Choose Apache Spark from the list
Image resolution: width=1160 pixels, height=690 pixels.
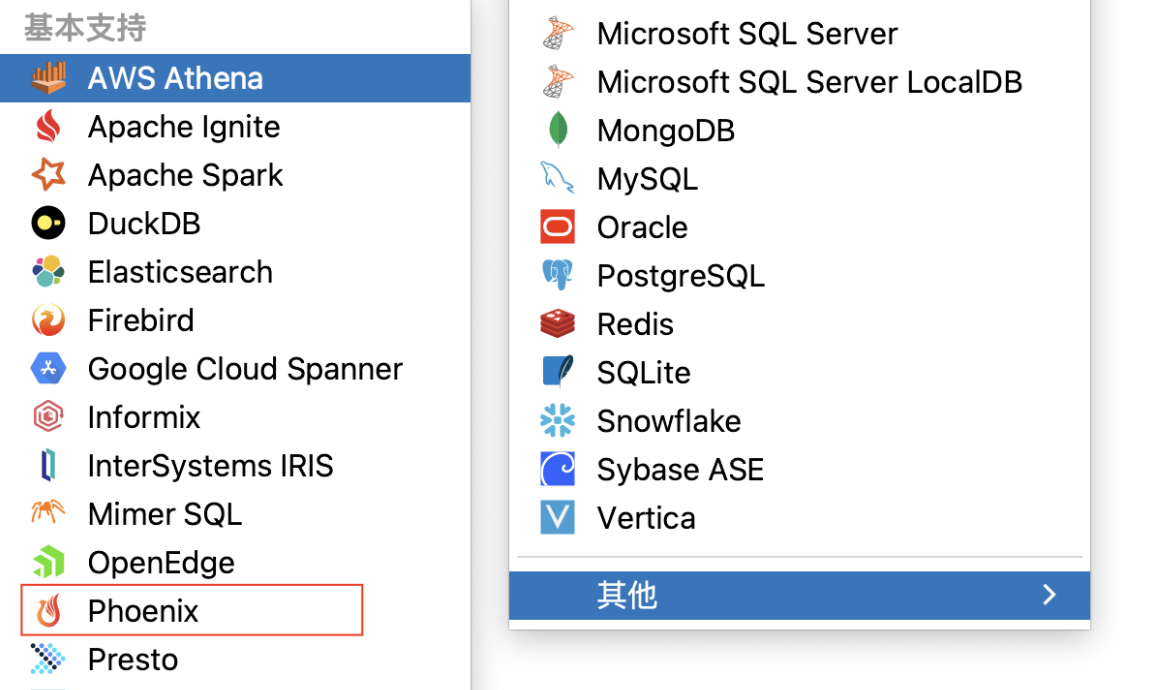[235, 175]
